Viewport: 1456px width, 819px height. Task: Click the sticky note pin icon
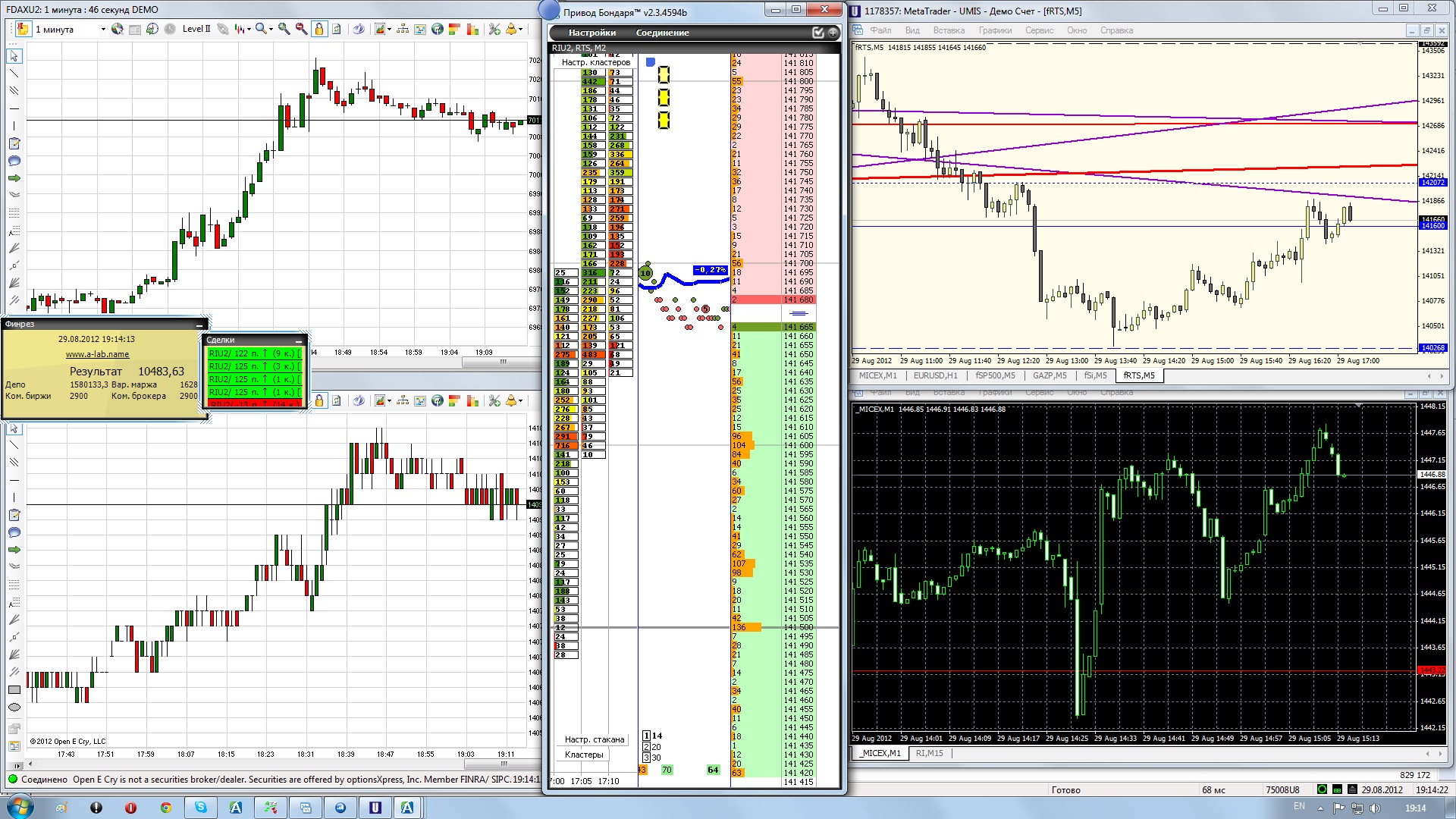tap(23, 29)
